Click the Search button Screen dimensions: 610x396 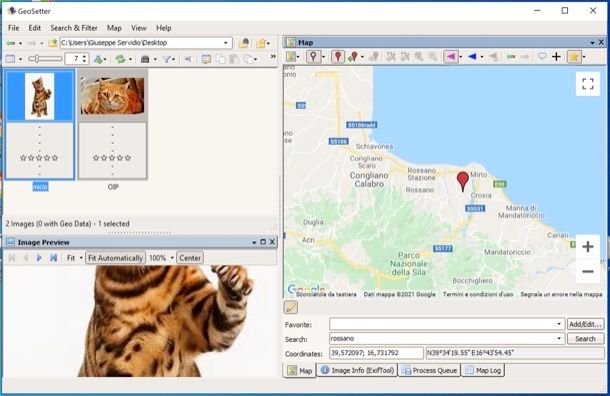pyautogui.click(x=585, y=338)
